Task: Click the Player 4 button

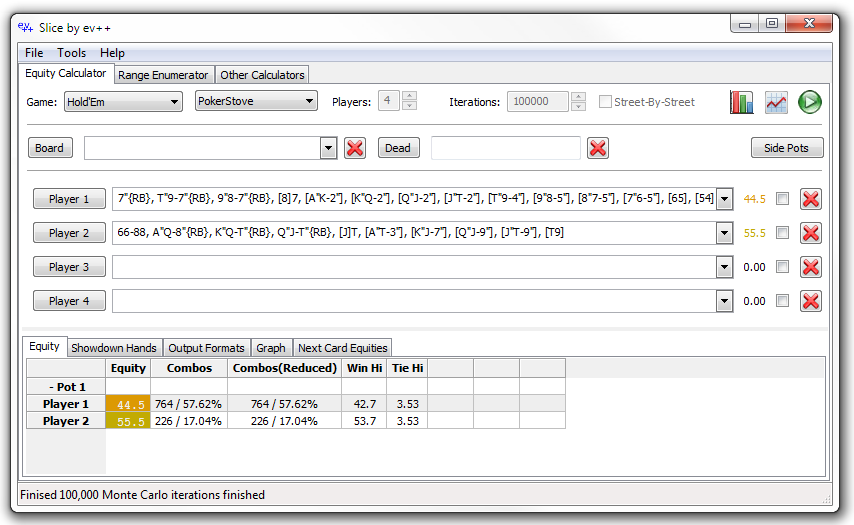Action: point(69,301)
